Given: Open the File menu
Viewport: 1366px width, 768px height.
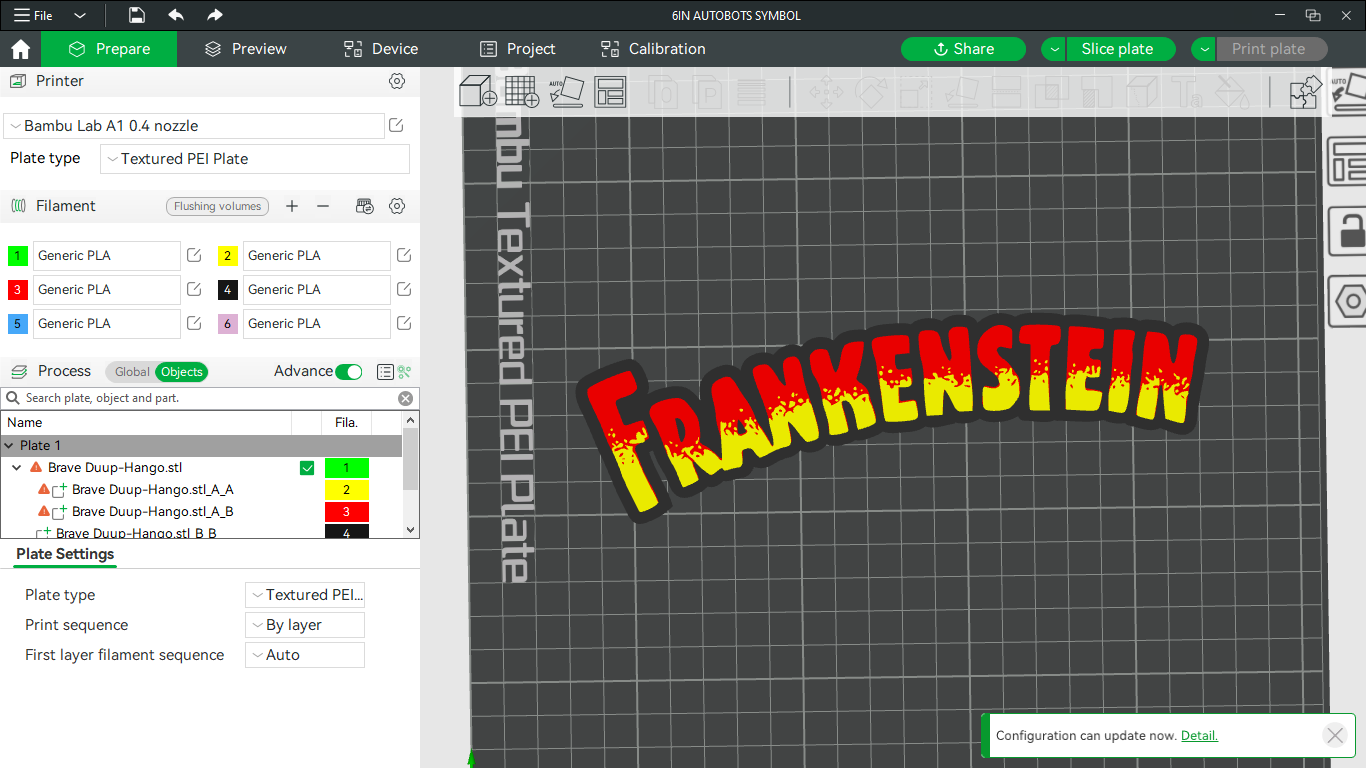Looking at the screenshot, I should (x=33, y=16).
